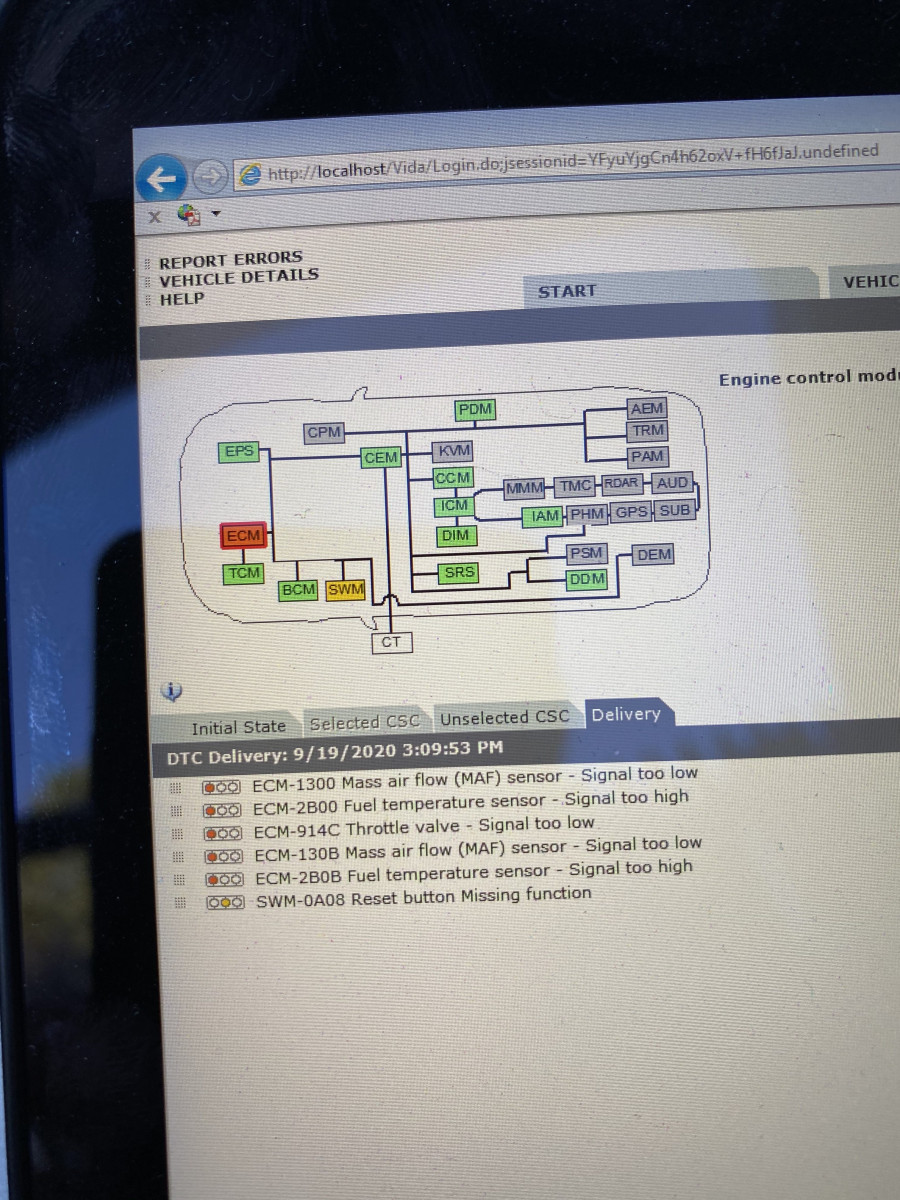The image size is (900, 1200).
Task: Toggle the status indicator for ECM-914C Throttle valve
Action: pos(225,832)
